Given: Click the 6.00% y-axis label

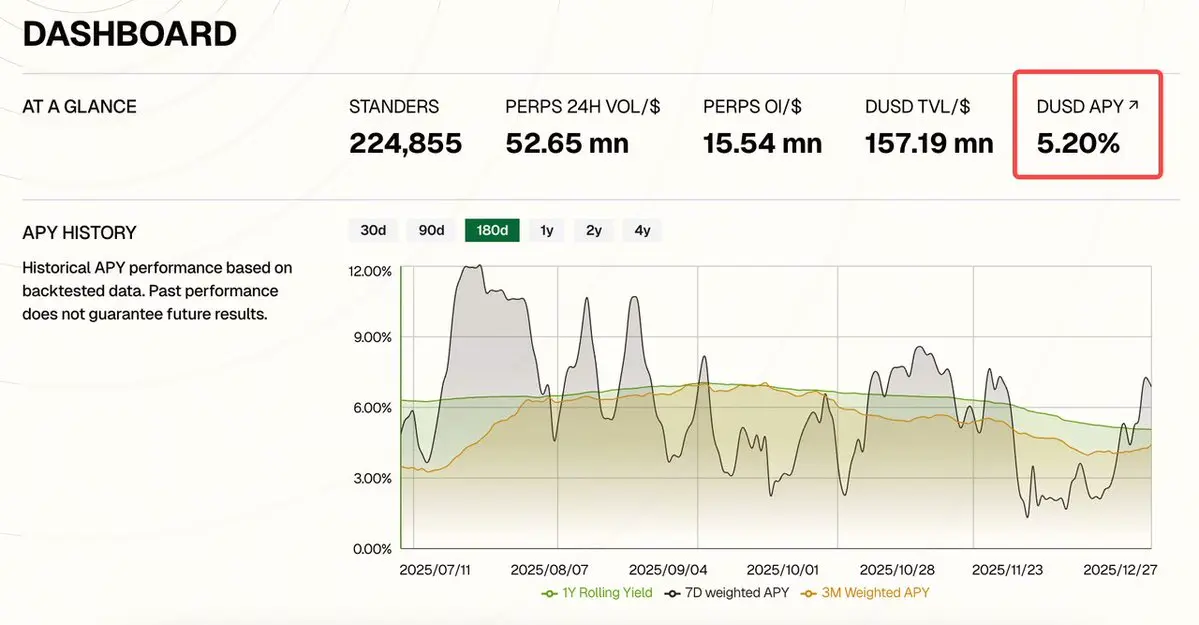Looking at the screenshot, I should coord(372,408).
